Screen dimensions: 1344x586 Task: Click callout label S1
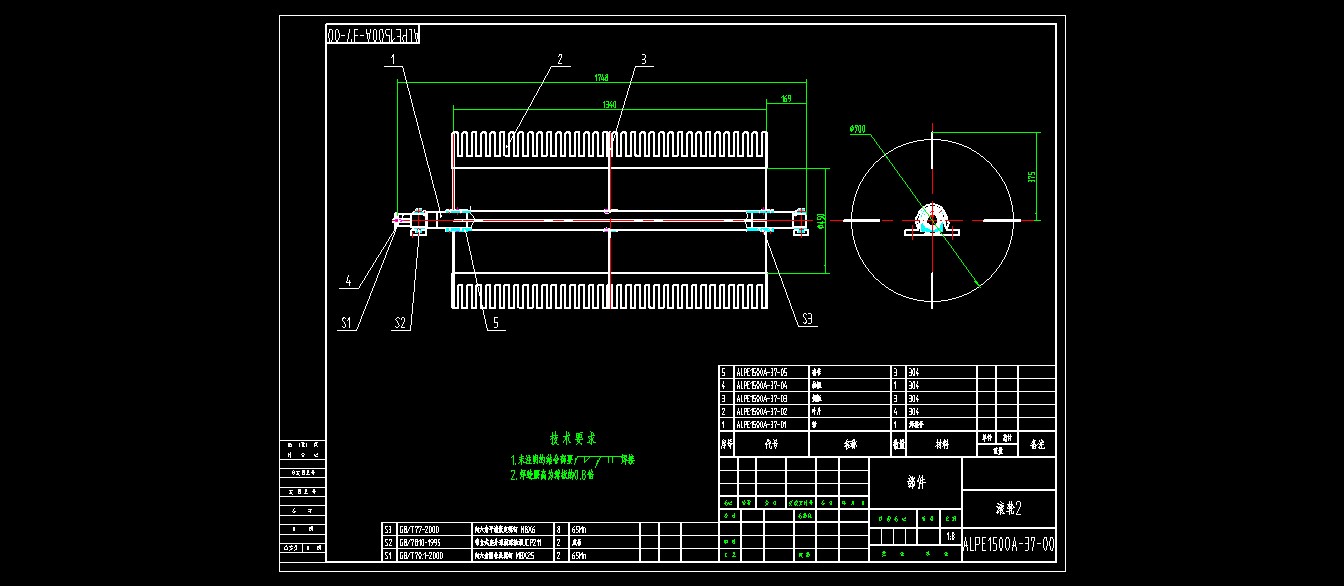click(x=346, y=322)
